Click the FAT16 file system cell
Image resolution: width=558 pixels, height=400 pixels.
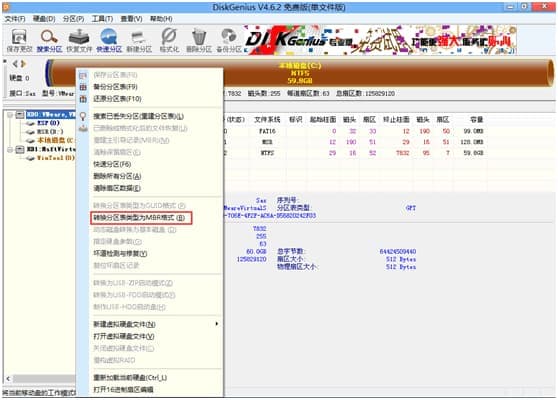(267, 131)
